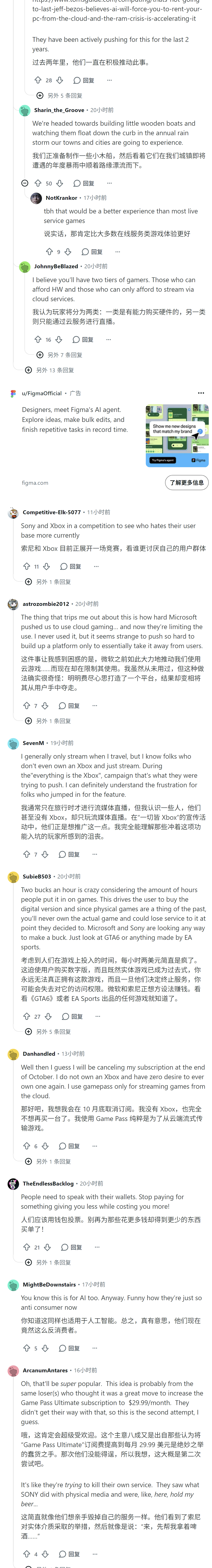Upvote Sharin_the_Groove's comment

click(x=38, y=183)
